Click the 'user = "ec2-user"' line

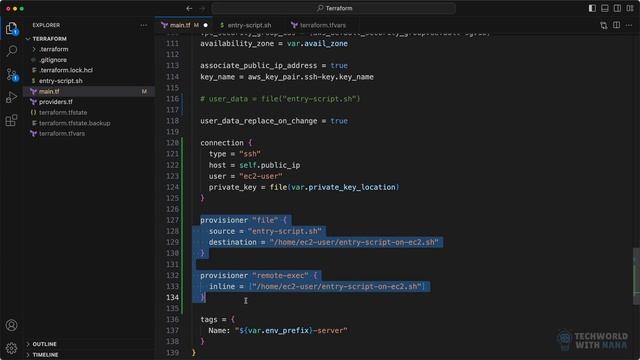245,176
